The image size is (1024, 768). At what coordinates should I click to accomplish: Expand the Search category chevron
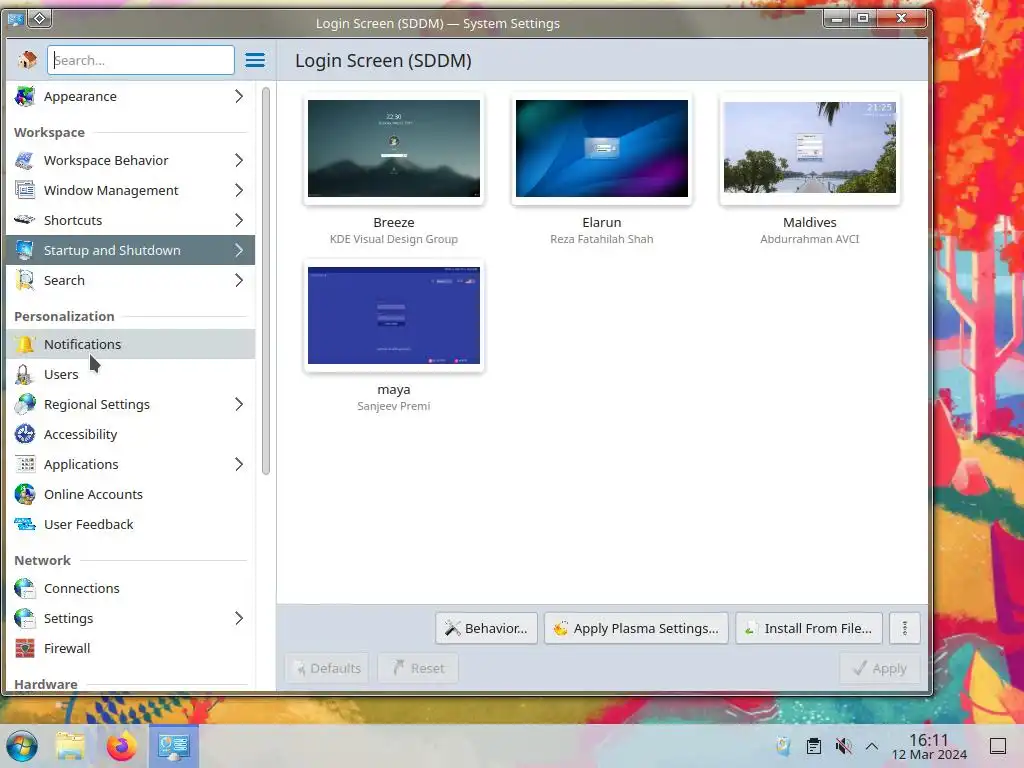[239, 280]
